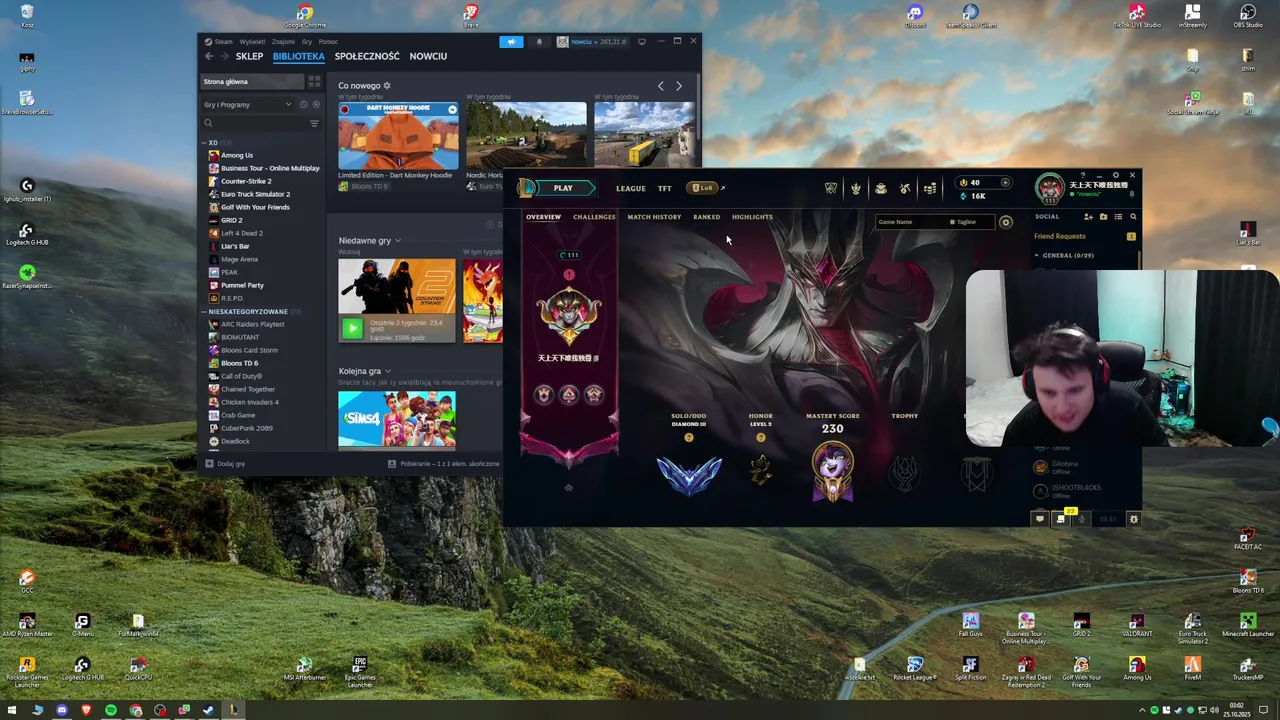Screen dimensions: 1280x720
Task: Open the Loot hammer icon in League
Action: (x=905, y=188)
